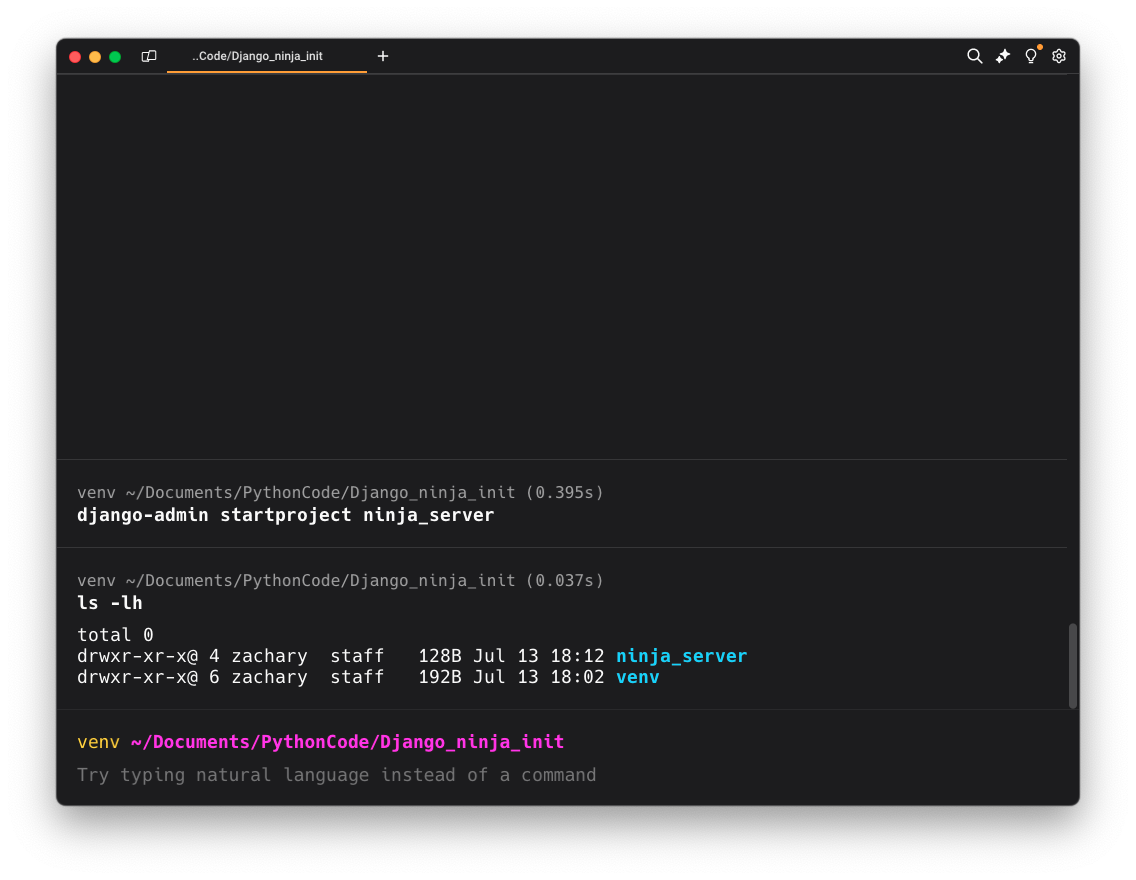This screenshot has height=880, width=1136.
Task: Click the ninja_server directory name
Action: [681, 656]
